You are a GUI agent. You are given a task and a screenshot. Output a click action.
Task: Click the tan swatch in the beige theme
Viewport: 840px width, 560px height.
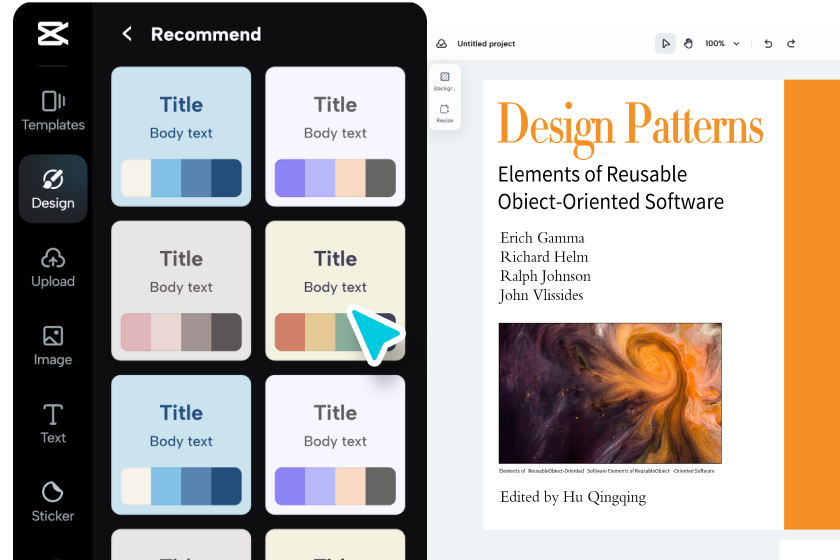[320, 332]
